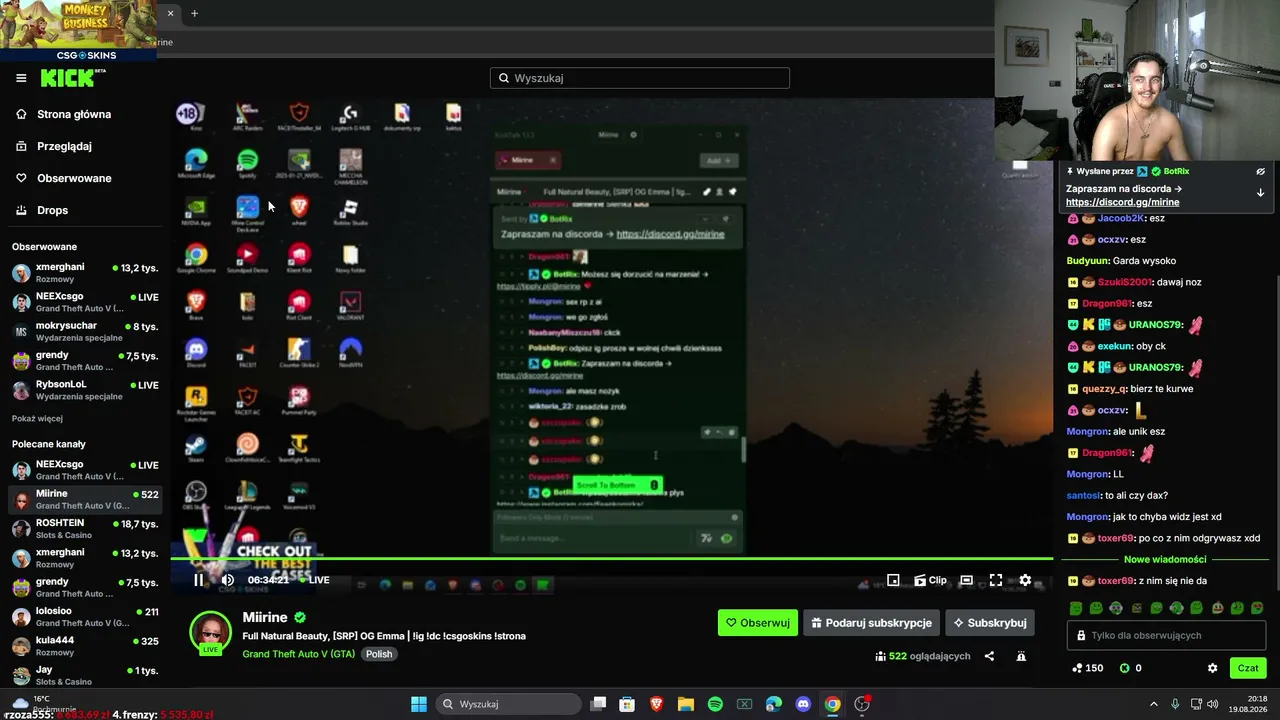This screenshot has width=1280, height=720.
Task: Open a new browser tab
Action: tap(194, 13)
